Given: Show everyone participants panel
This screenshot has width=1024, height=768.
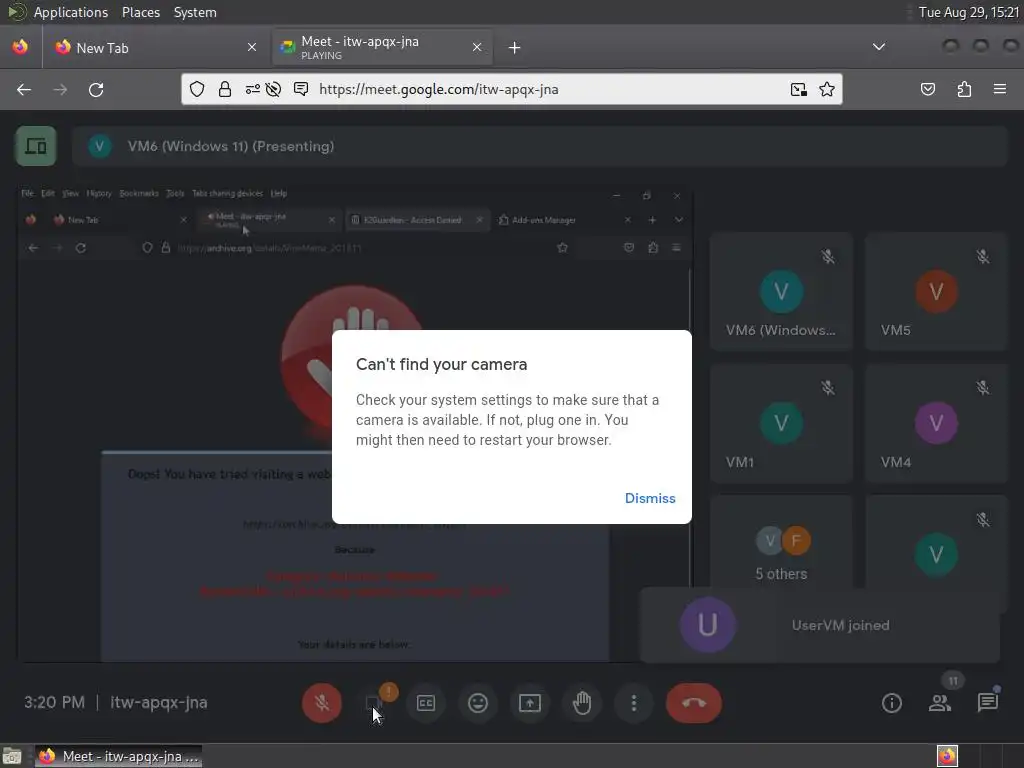Looking at the screenshot, I should pyautogui.click(x=940, y=703).
